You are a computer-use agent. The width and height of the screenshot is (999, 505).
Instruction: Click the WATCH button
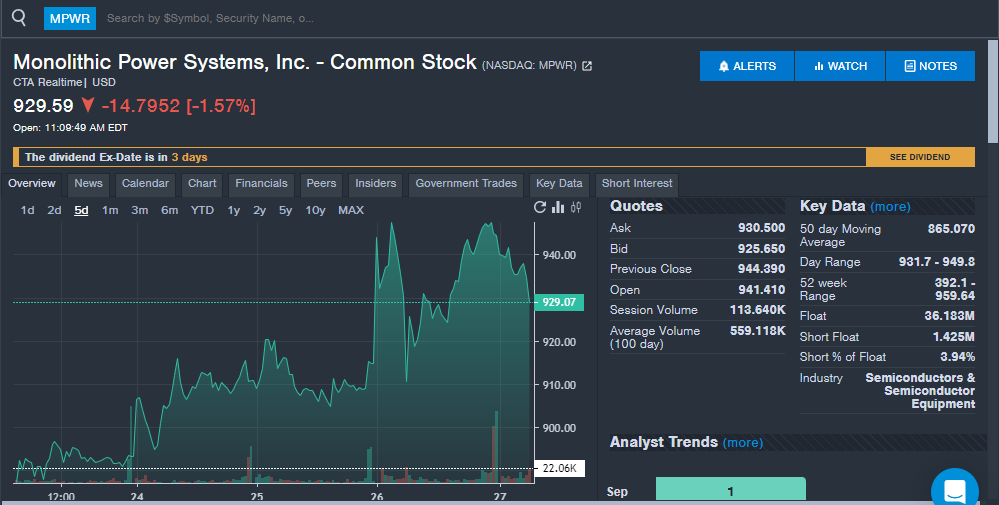tap(840, 66)
